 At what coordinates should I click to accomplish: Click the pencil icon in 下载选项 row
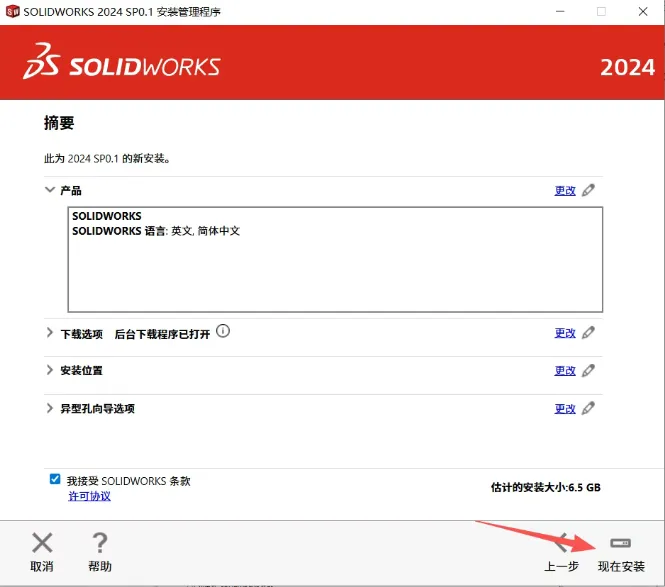pyautogui.click(x=588, y=333)
